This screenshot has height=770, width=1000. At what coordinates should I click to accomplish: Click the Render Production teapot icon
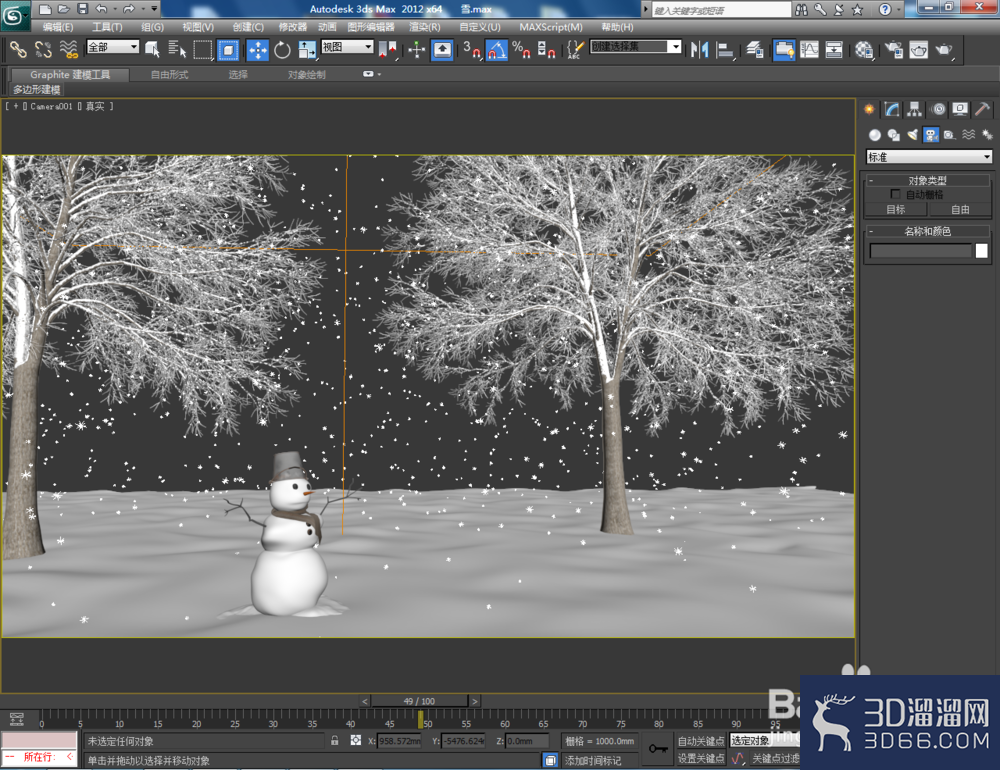(944, 50)
